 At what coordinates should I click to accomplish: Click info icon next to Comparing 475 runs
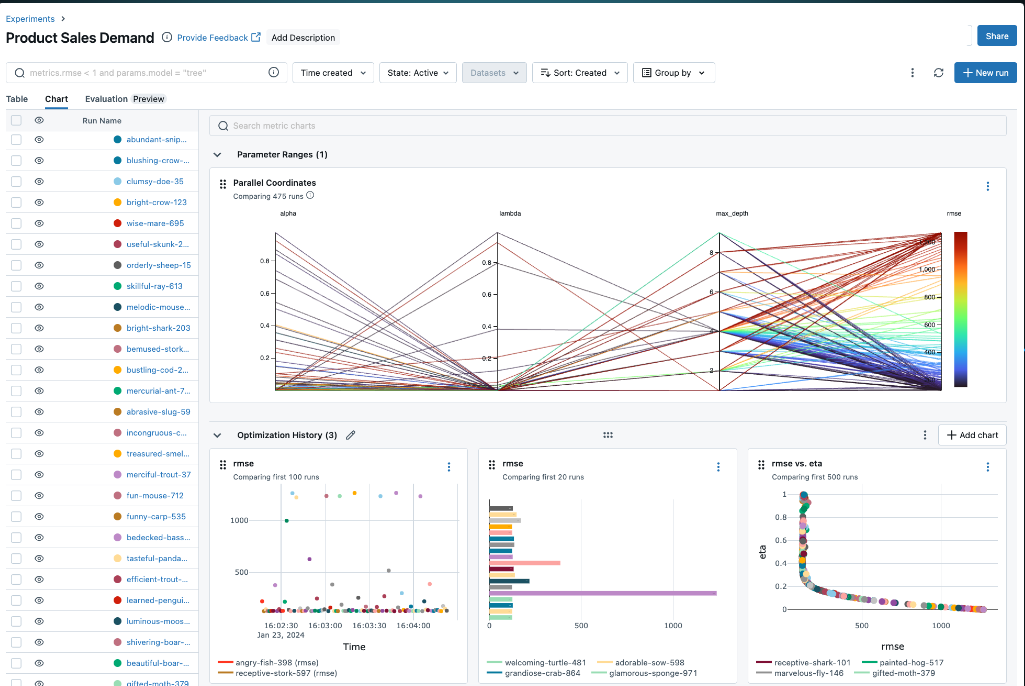tap(311, 196)
